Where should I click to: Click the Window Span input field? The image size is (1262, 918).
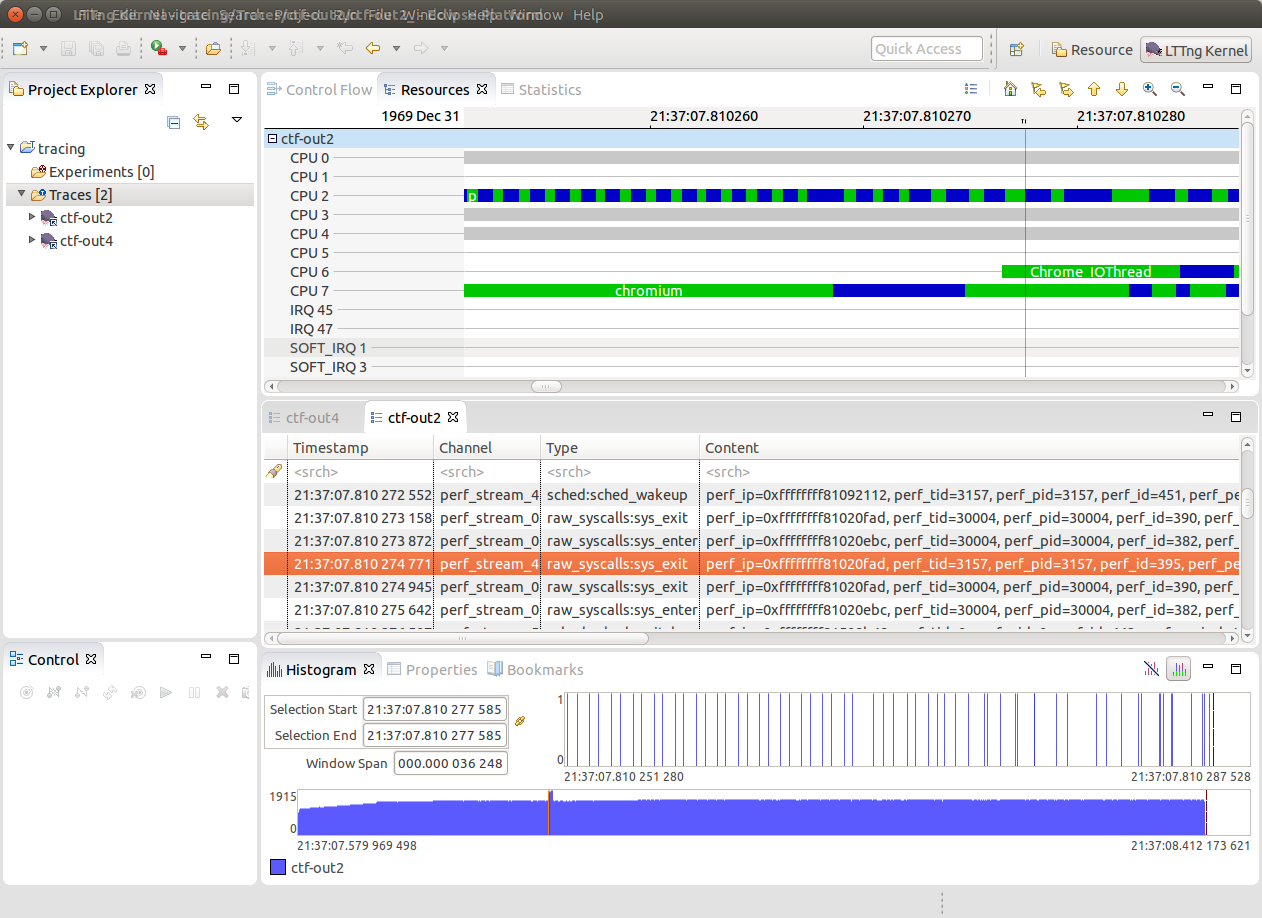pos(450,763)
